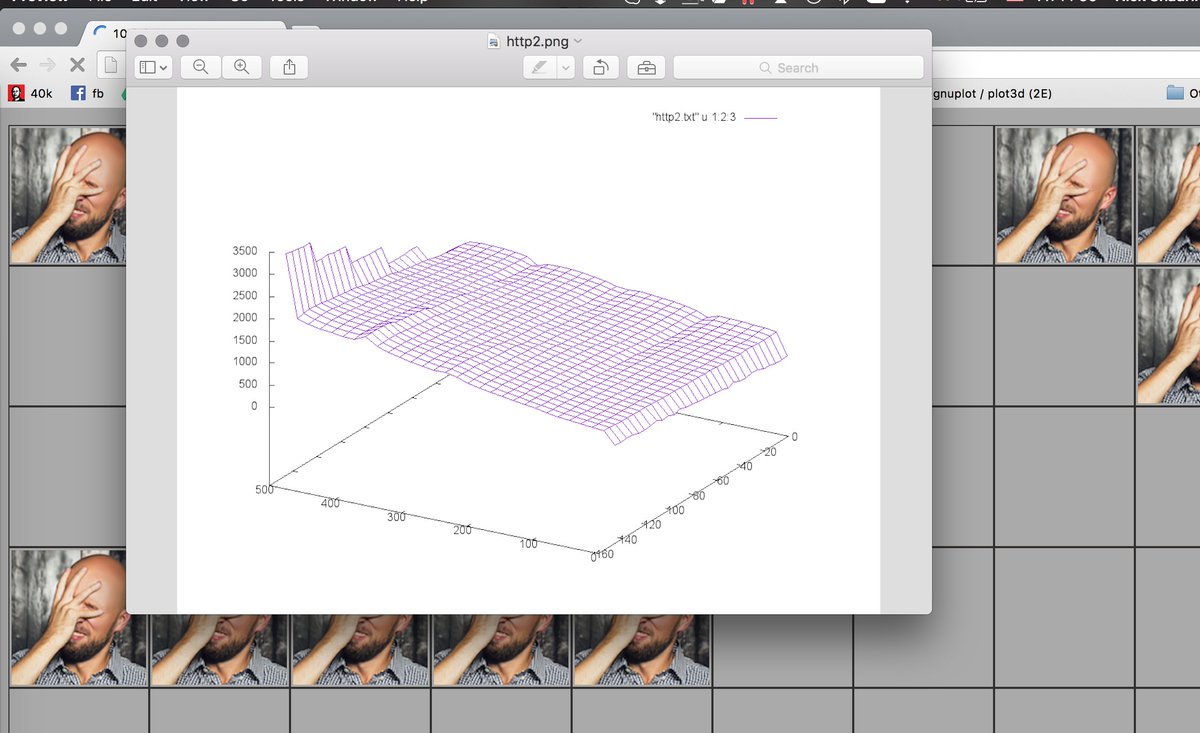Click the facepalm photo directly below the fb bookmark
Screen dimensions: 1200x733
pyautogui.click(x=68, y=196)
